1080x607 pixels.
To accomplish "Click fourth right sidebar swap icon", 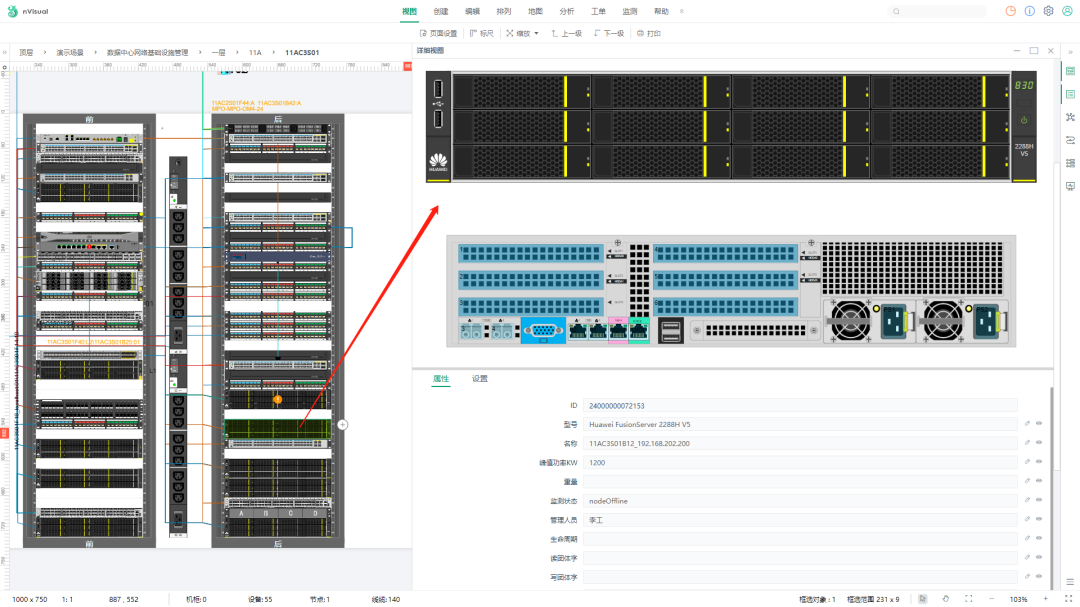I will click(x=1070, y=140).
